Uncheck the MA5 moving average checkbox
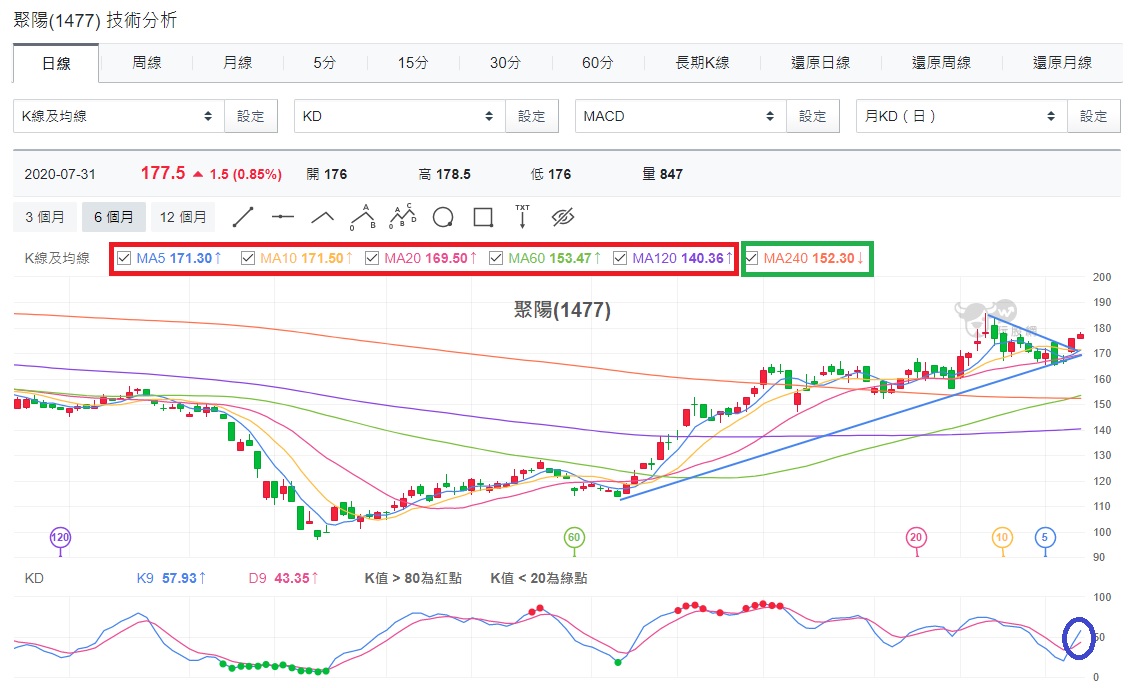The height and width of the screenshot is (688, 1129). [124, 258]
